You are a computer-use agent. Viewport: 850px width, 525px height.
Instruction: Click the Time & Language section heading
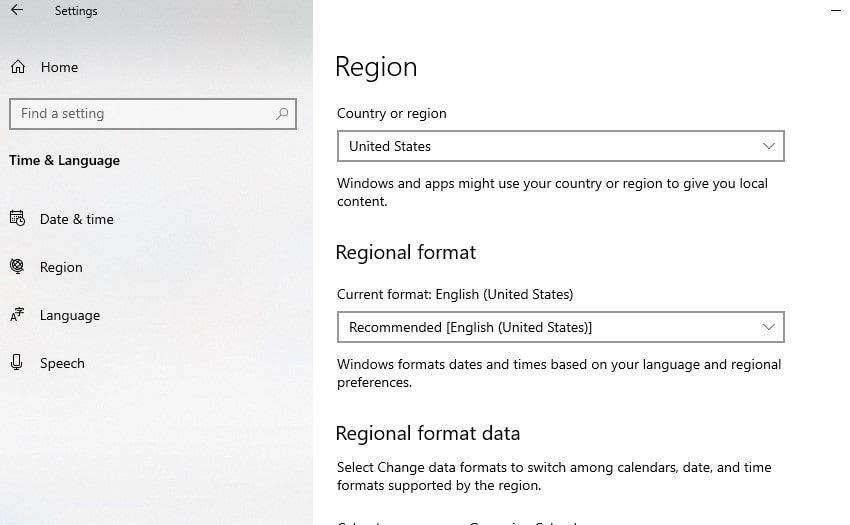click(x=64, y=160)
